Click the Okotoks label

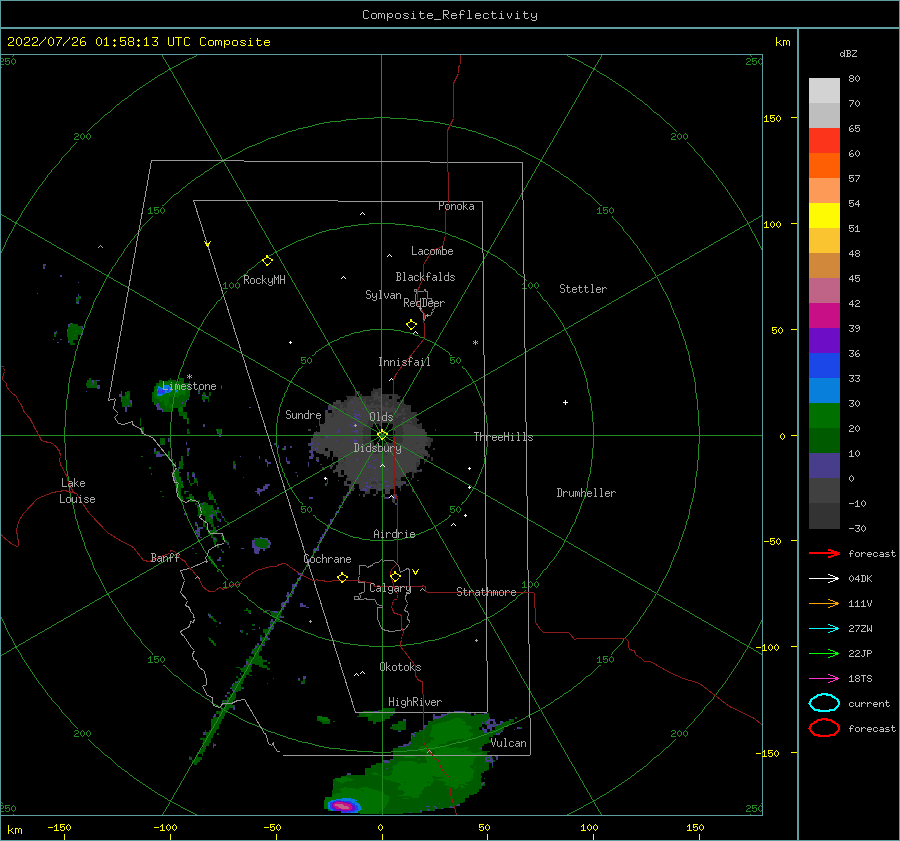pyautogui.click(x=400, y=667)
